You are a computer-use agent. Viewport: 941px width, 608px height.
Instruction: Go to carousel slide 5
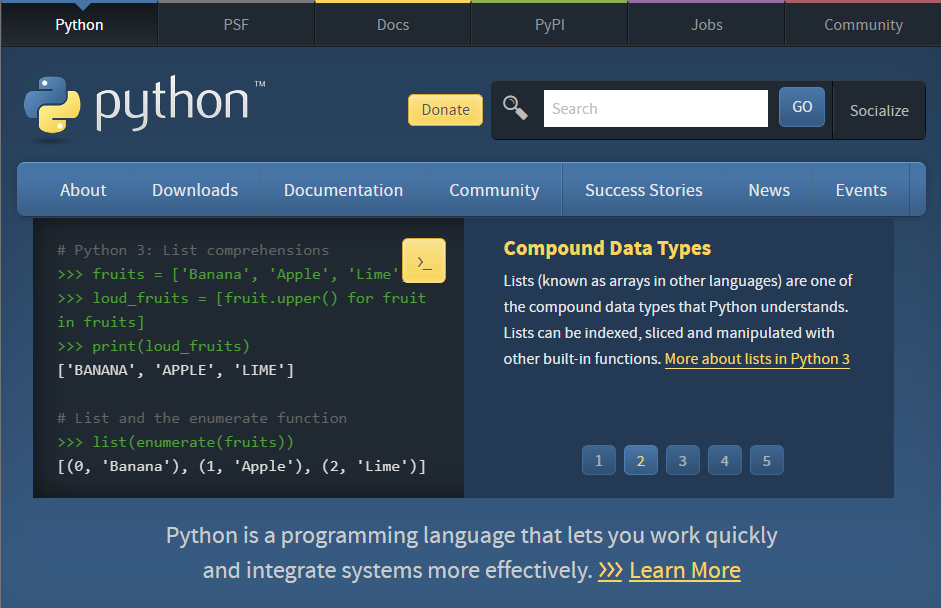(x=767, y=460)
